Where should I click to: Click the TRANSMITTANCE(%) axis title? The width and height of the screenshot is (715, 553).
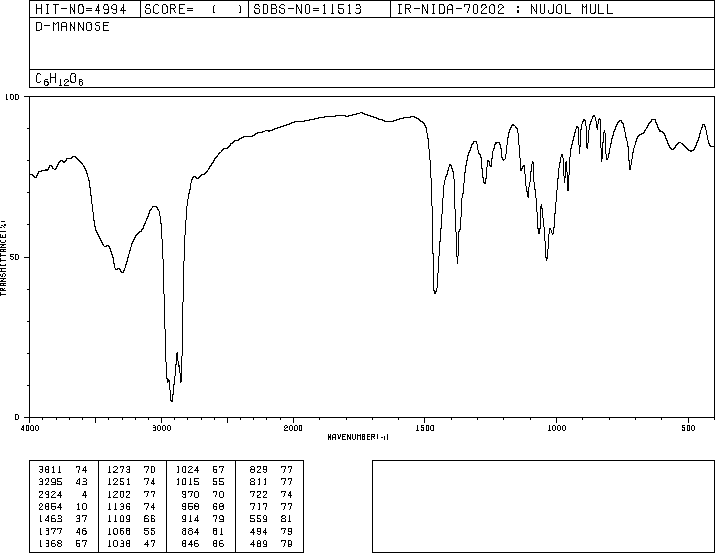click(3, 258)
